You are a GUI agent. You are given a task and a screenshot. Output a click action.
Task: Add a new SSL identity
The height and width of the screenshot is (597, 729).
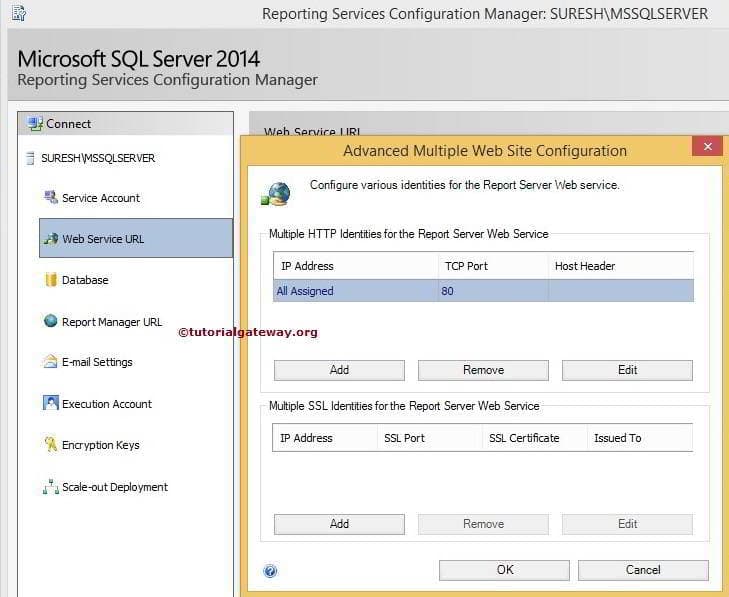point(339,524)
